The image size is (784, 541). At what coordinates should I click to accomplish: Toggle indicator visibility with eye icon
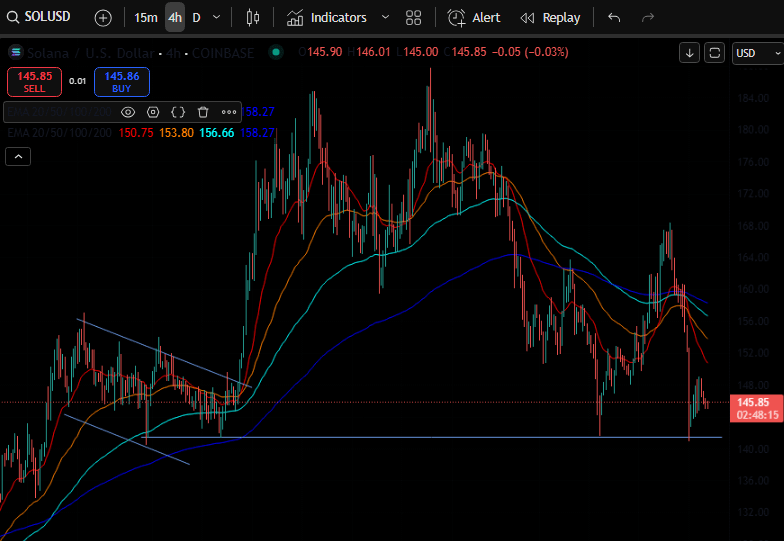point(128,112)
